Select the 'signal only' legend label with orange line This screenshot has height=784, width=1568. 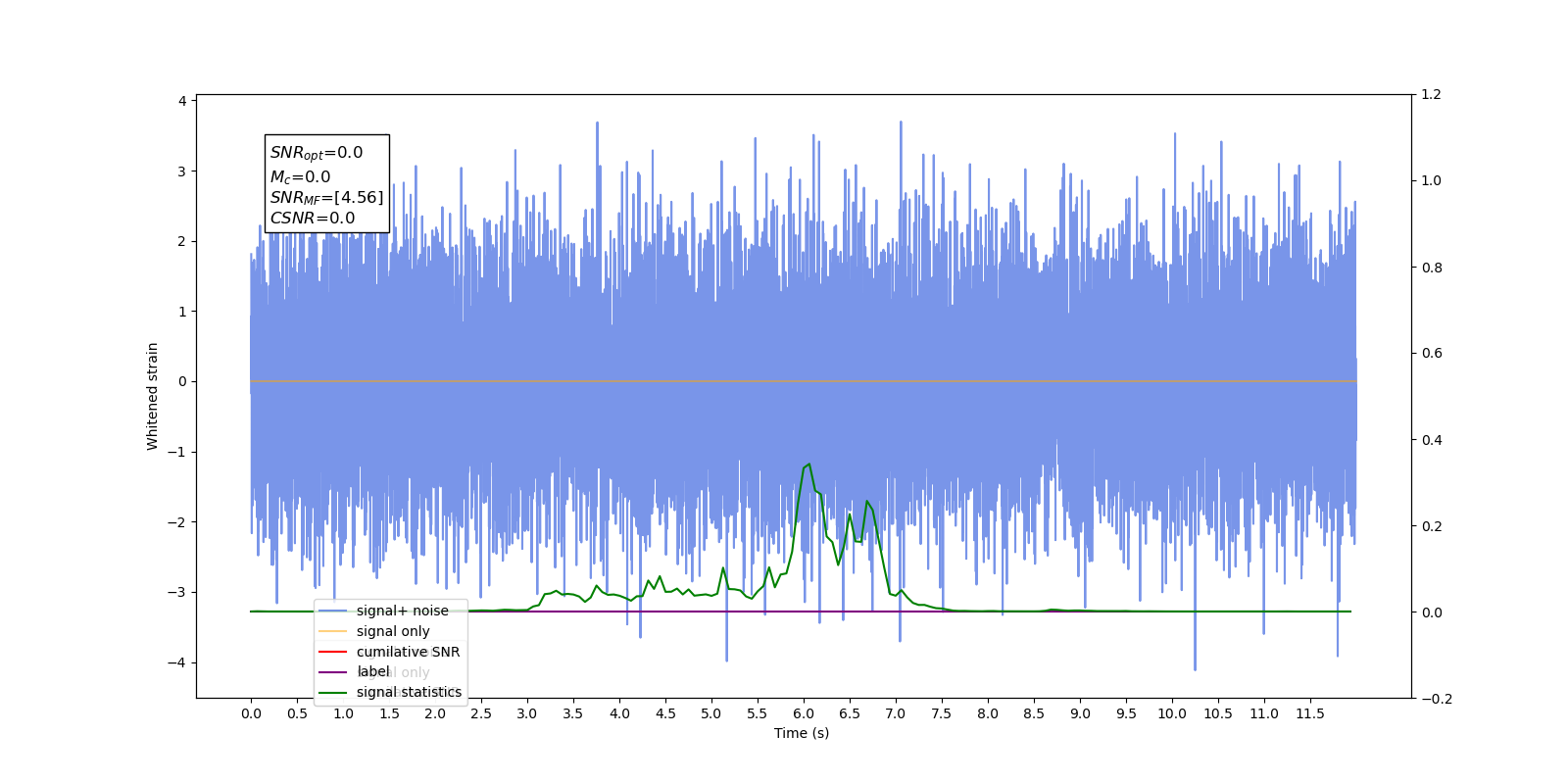393,631
